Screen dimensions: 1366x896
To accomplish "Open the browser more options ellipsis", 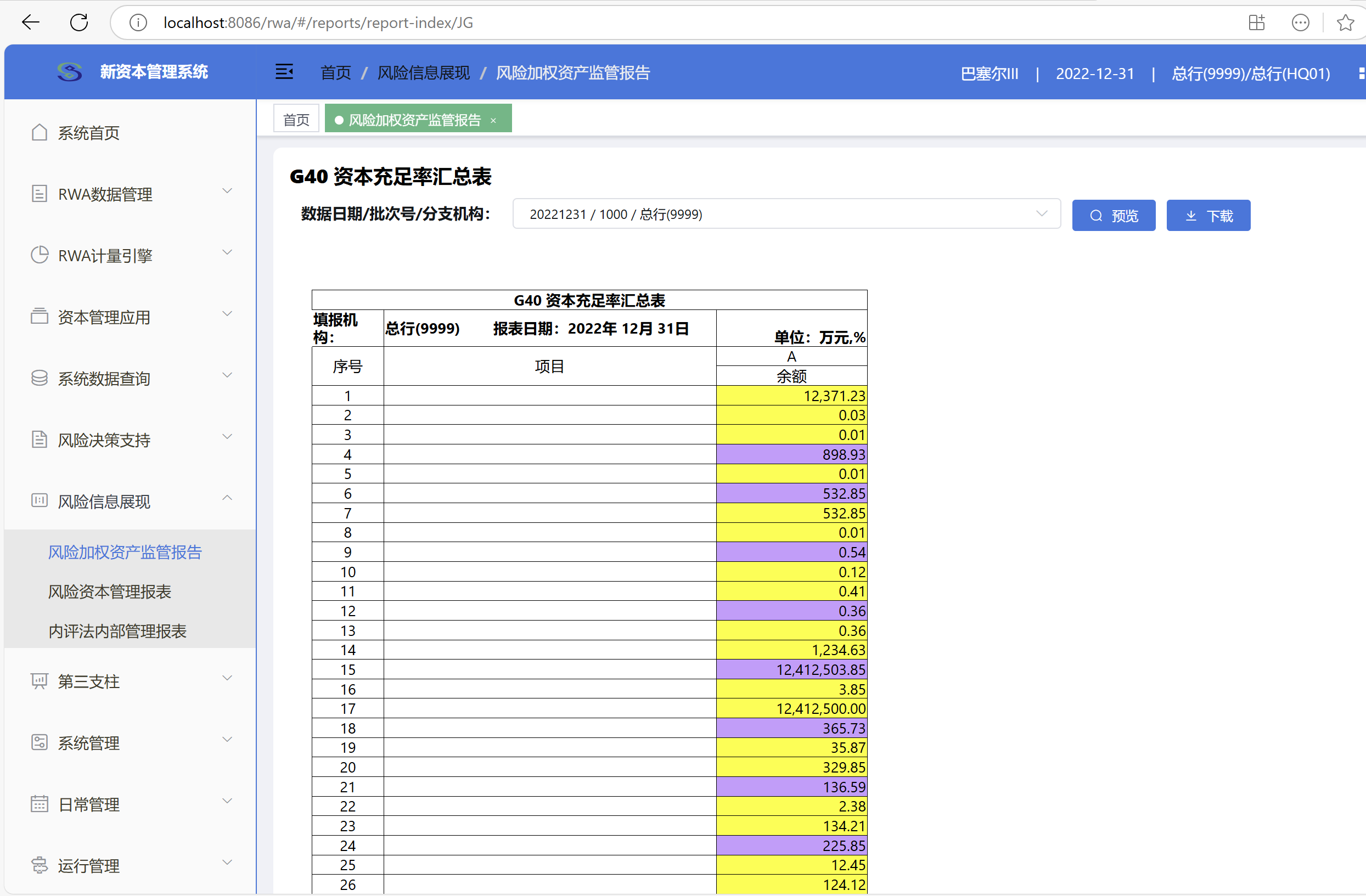I will [x=1300, y=23].
